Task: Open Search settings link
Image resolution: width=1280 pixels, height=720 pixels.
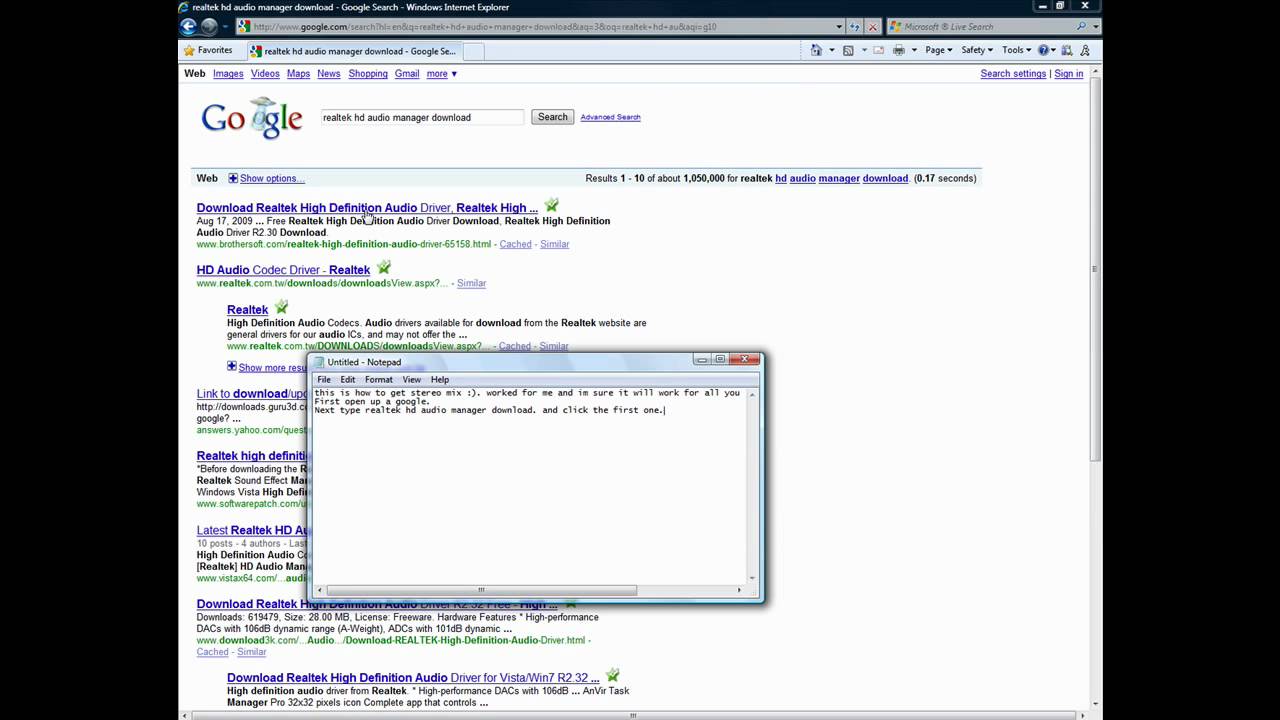Action: point(1013,74)
